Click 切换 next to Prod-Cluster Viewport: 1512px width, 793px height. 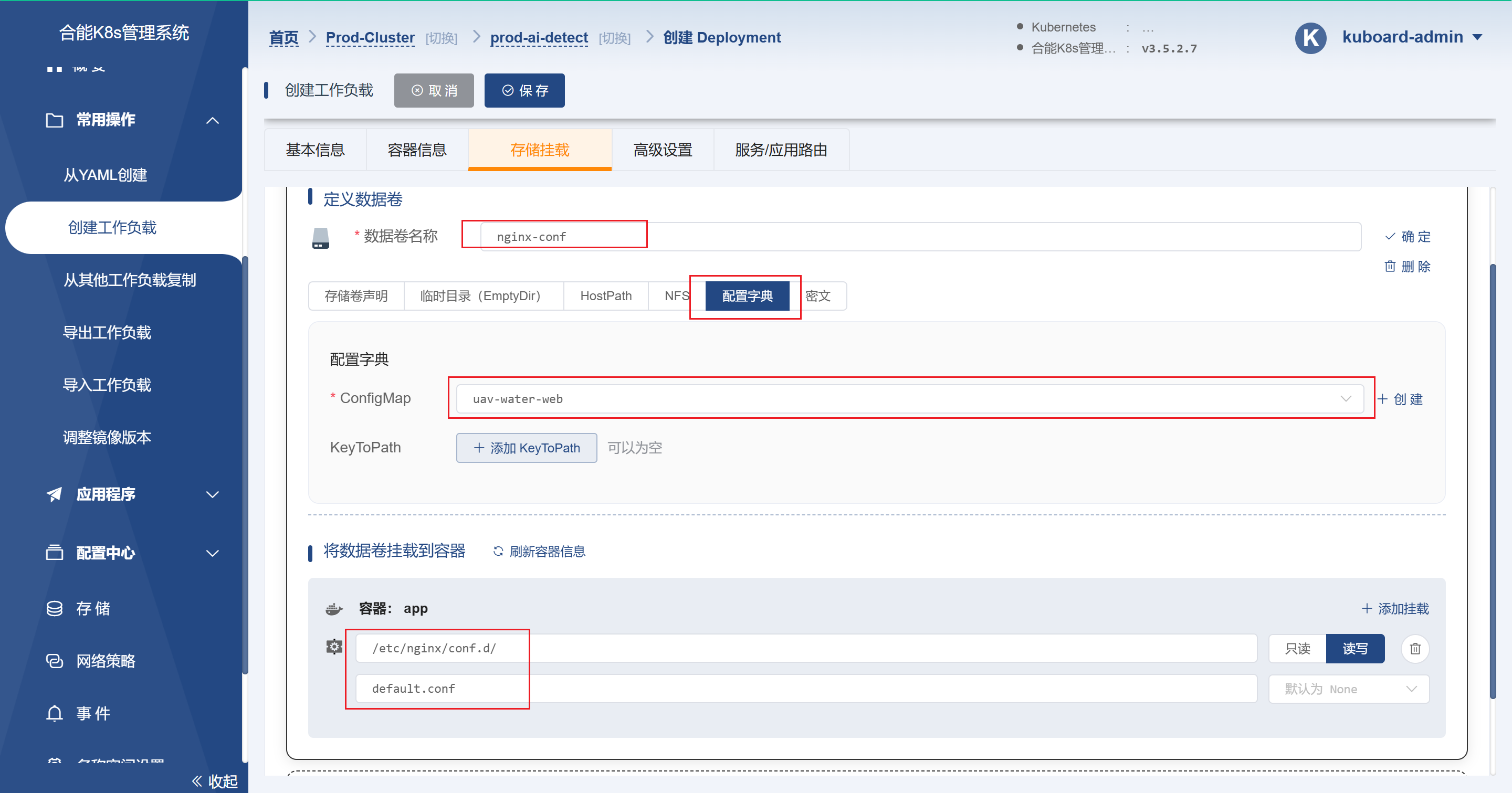[x=442, y=39]
